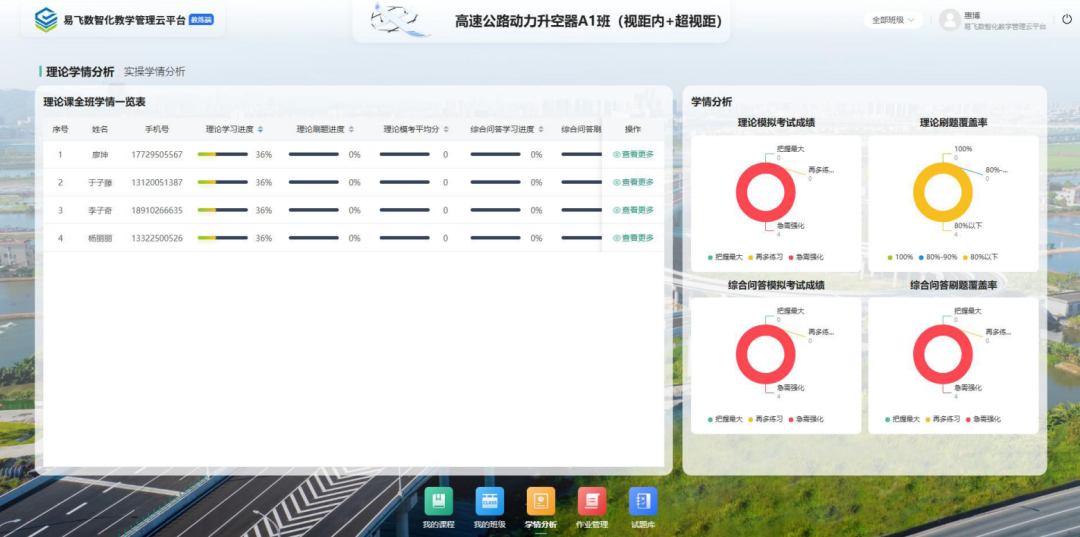Open 作业管理 homework icon

click(592, 502)
